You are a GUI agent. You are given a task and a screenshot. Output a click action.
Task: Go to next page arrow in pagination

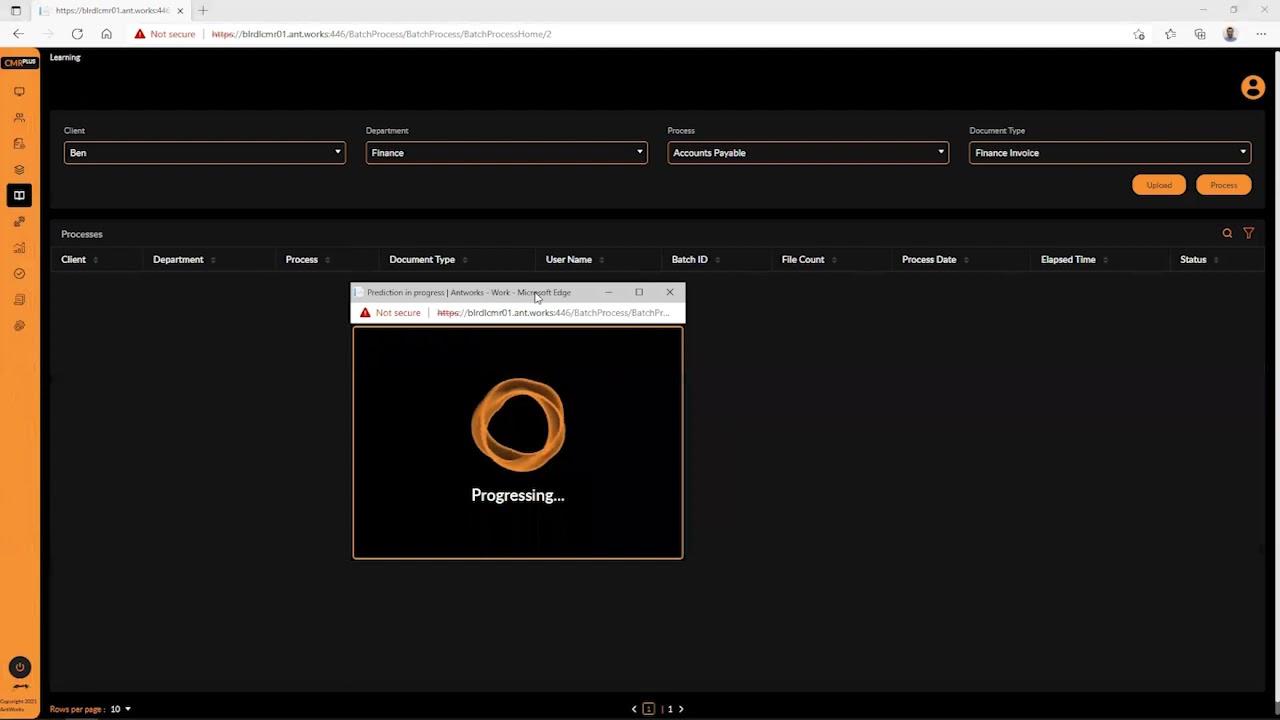[x=681, y=709]
